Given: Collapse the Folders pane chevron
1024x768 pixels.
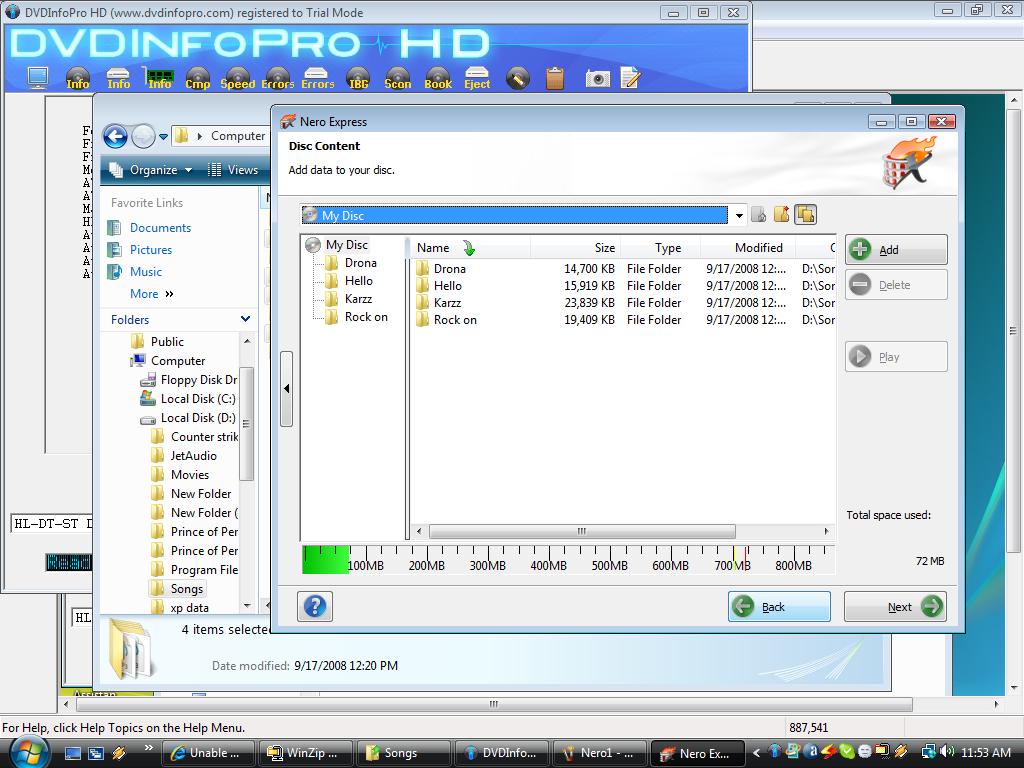Looking at the screenshot, I should (x=245, y=319).
